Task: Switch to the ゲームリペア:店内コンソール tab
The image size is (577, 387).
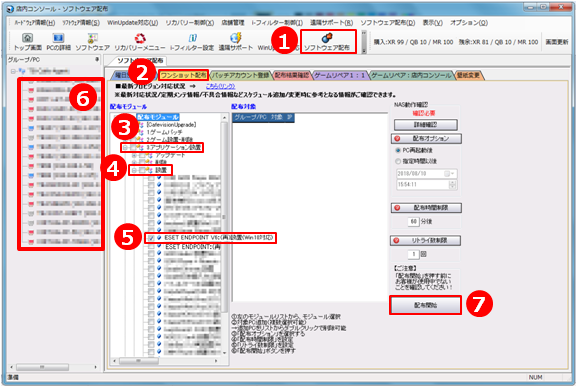Action: pos(411,75)
